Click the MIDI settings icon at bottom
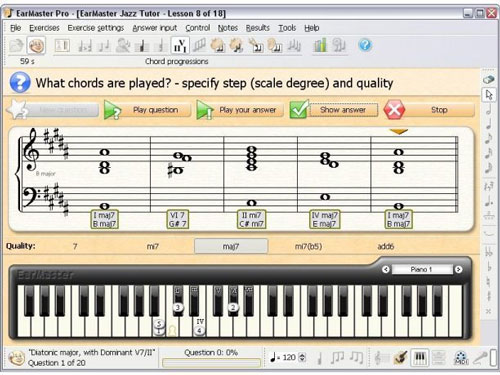Image resolution: width=500 pixels, height=375 pixels. tap(461, 358)
